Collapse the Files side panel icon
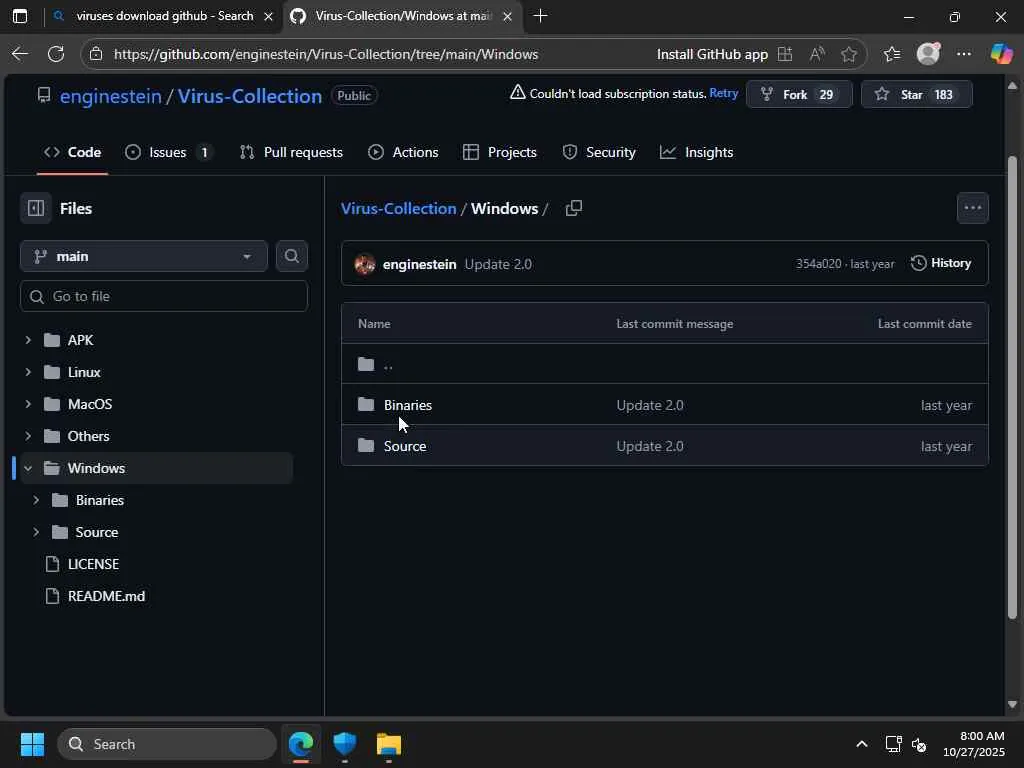The image size is (1024, 768). [36, 208]
